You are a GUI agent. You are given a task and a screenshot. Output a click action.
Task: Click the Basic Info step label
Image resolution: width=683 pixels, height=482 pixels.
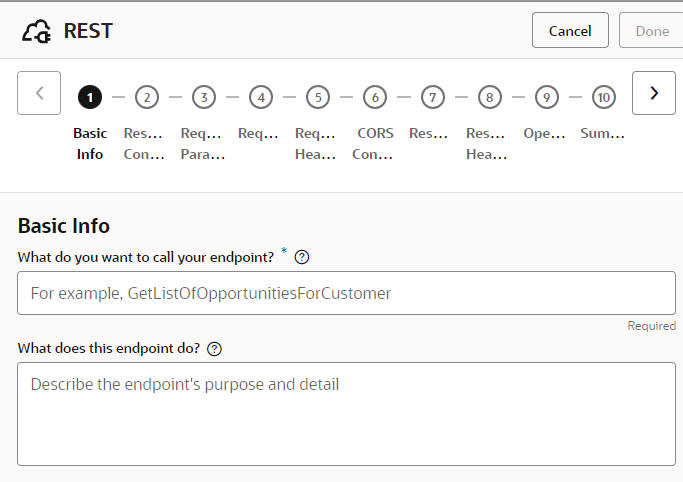click(90, 143)
